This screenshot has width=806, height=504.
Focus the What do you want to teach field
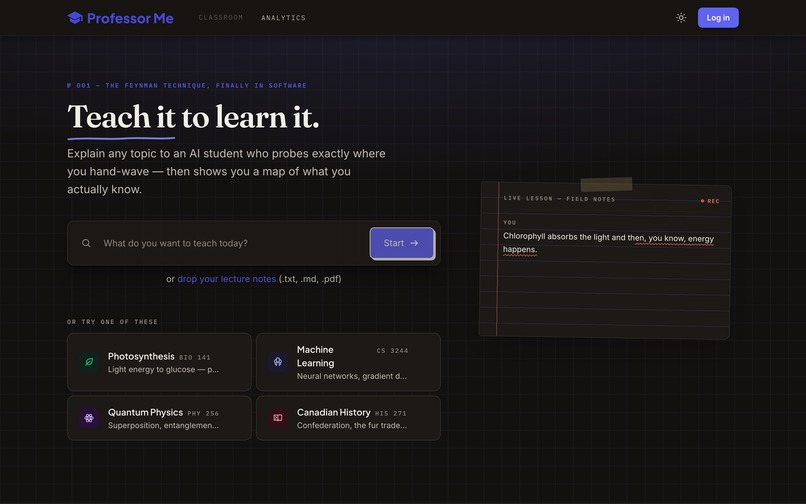[x=226, y=243]
